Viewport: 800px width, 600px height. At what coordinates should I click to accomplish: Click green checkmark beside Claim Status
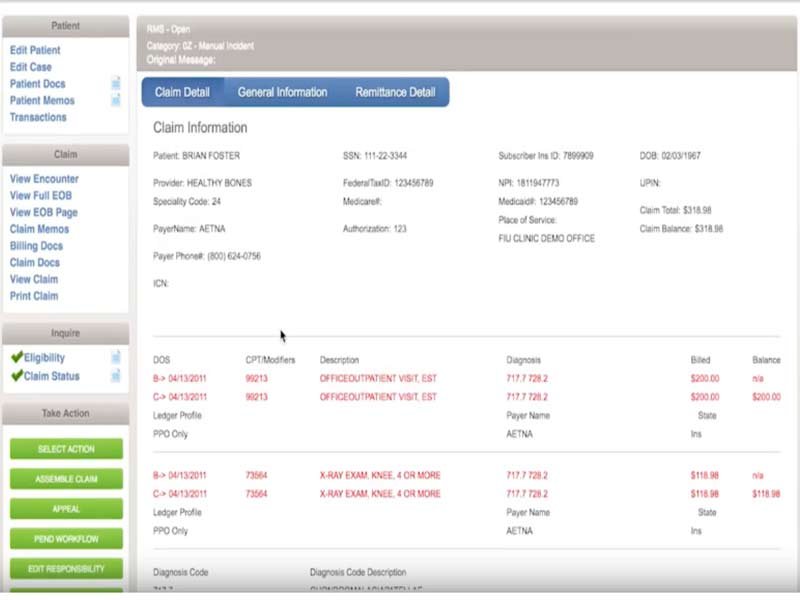(16, 376)
